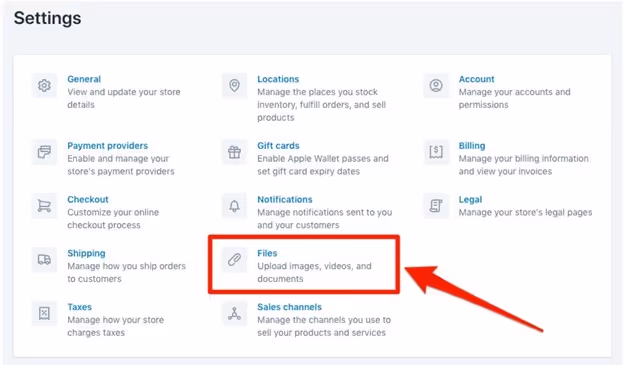Open Shipping settings link
This screenshot has height=365, width=624.
(86, 253)
